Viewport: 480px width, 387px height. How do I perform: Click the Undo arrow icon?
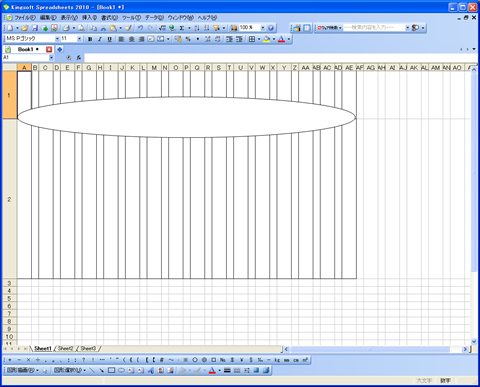140,28
